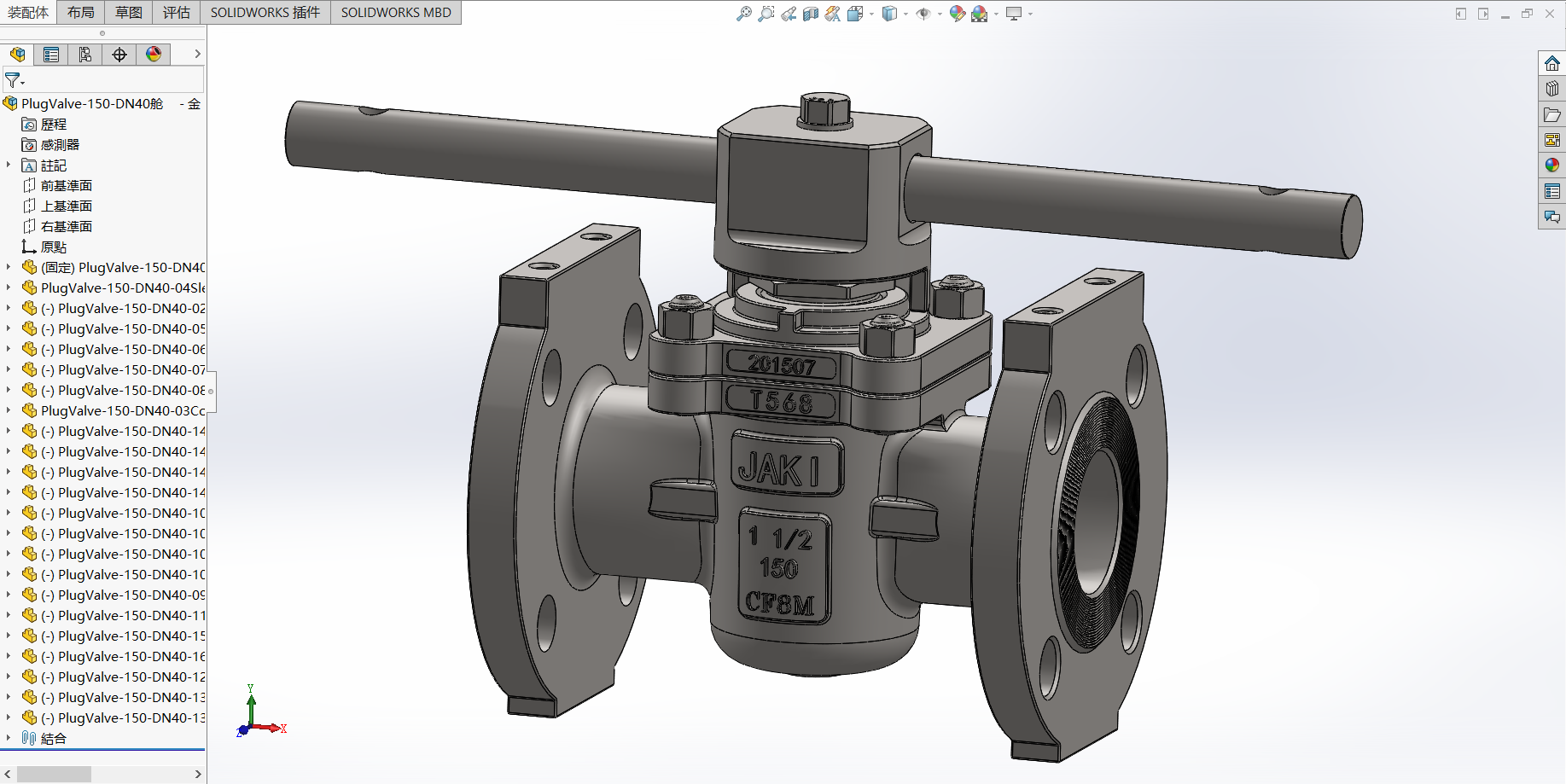Screen dimensions: 1566x784
Task: Expand the PlugValve-150-DN40-04Sle component
Action: click(x=9, y=287)
